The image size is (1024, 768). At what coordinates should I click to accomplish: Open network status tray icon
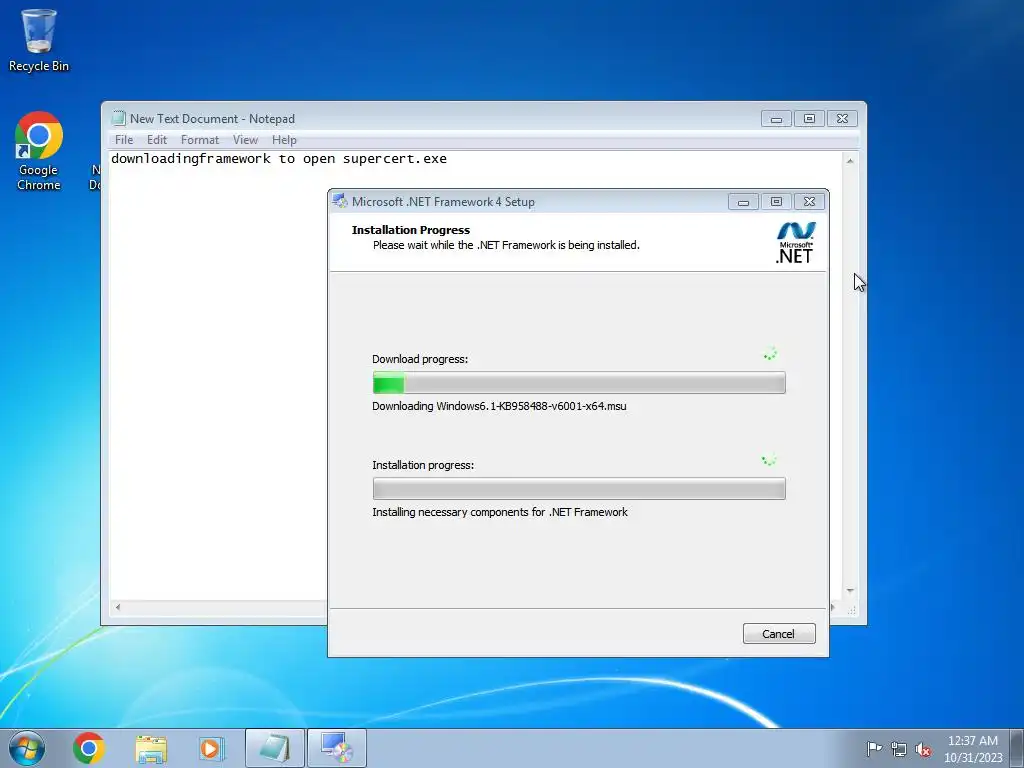tap(899, 749)
